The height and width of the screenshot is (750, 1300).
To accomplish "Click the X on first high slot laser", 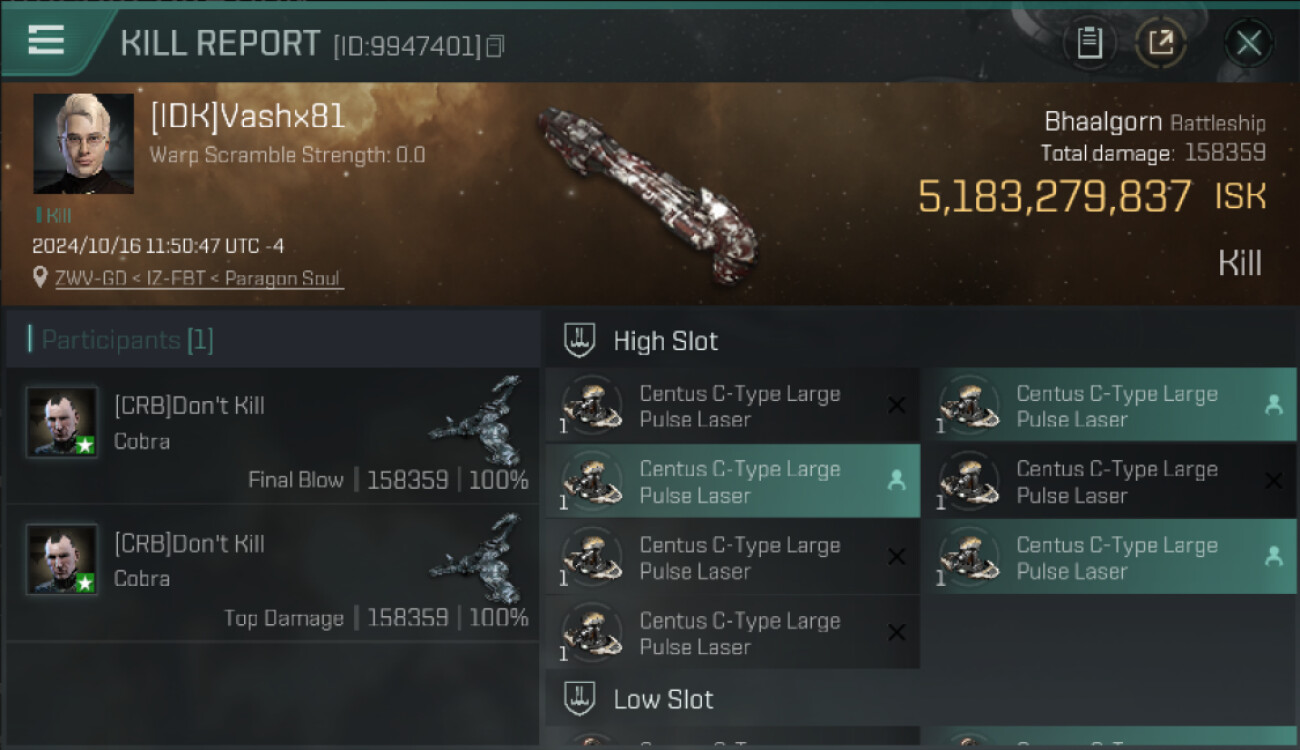I will [x=897, y=405].
